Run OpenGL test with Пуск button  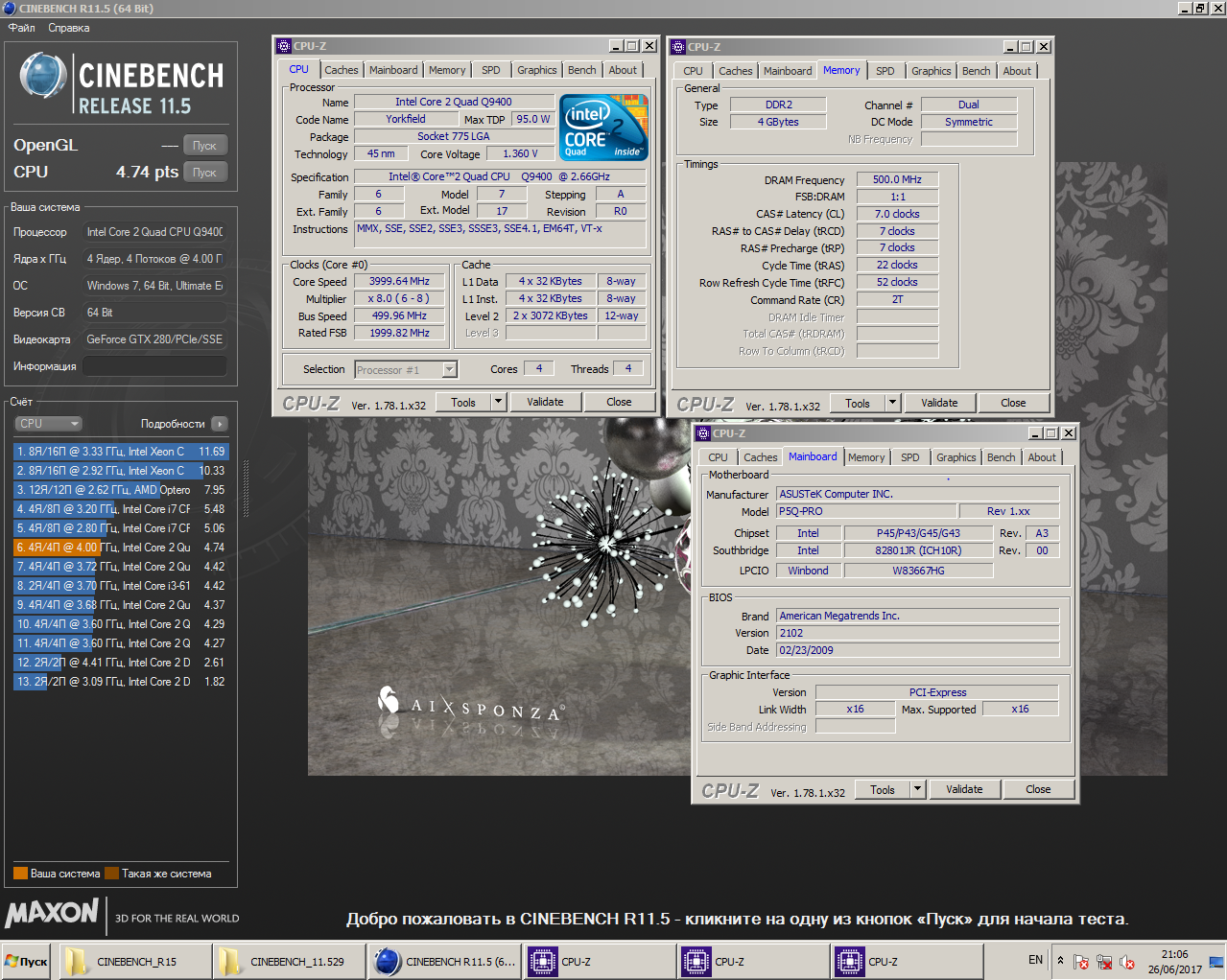(204, 146)
